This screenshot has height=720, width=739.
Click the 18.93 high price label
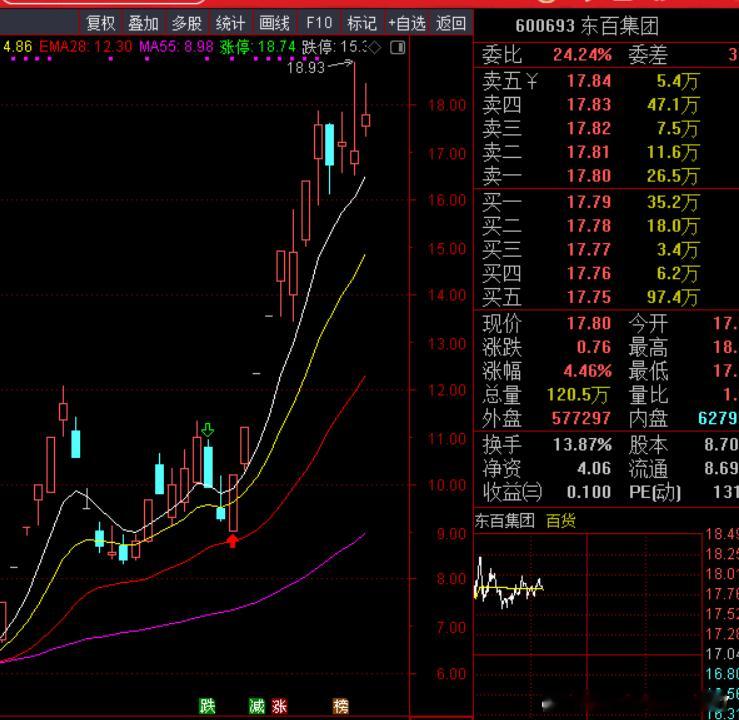point(306,68)
